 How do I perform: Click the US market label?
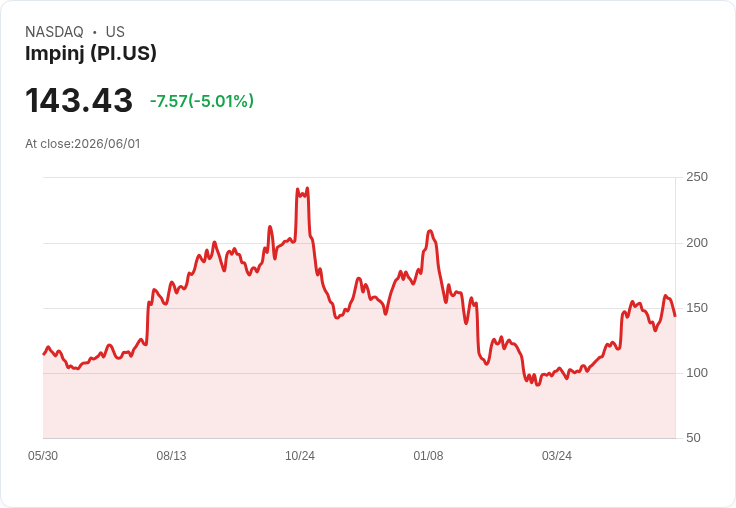click(x=115, y=32)
